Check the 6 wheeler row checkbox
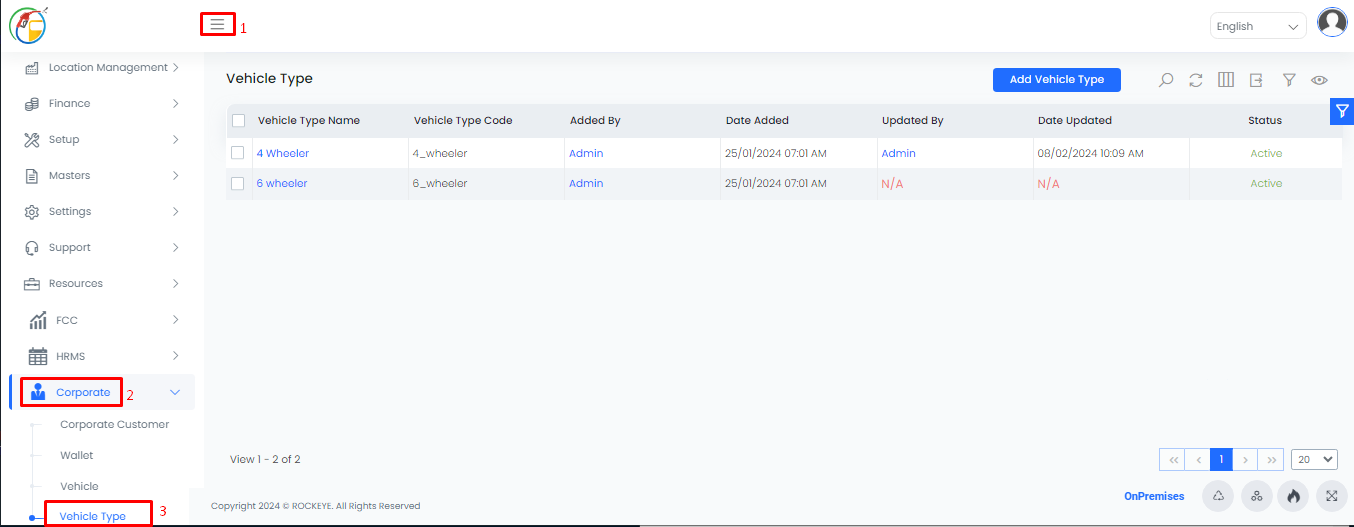Image resolution: width=1354 pixels, height=527 pixels. 237,184
